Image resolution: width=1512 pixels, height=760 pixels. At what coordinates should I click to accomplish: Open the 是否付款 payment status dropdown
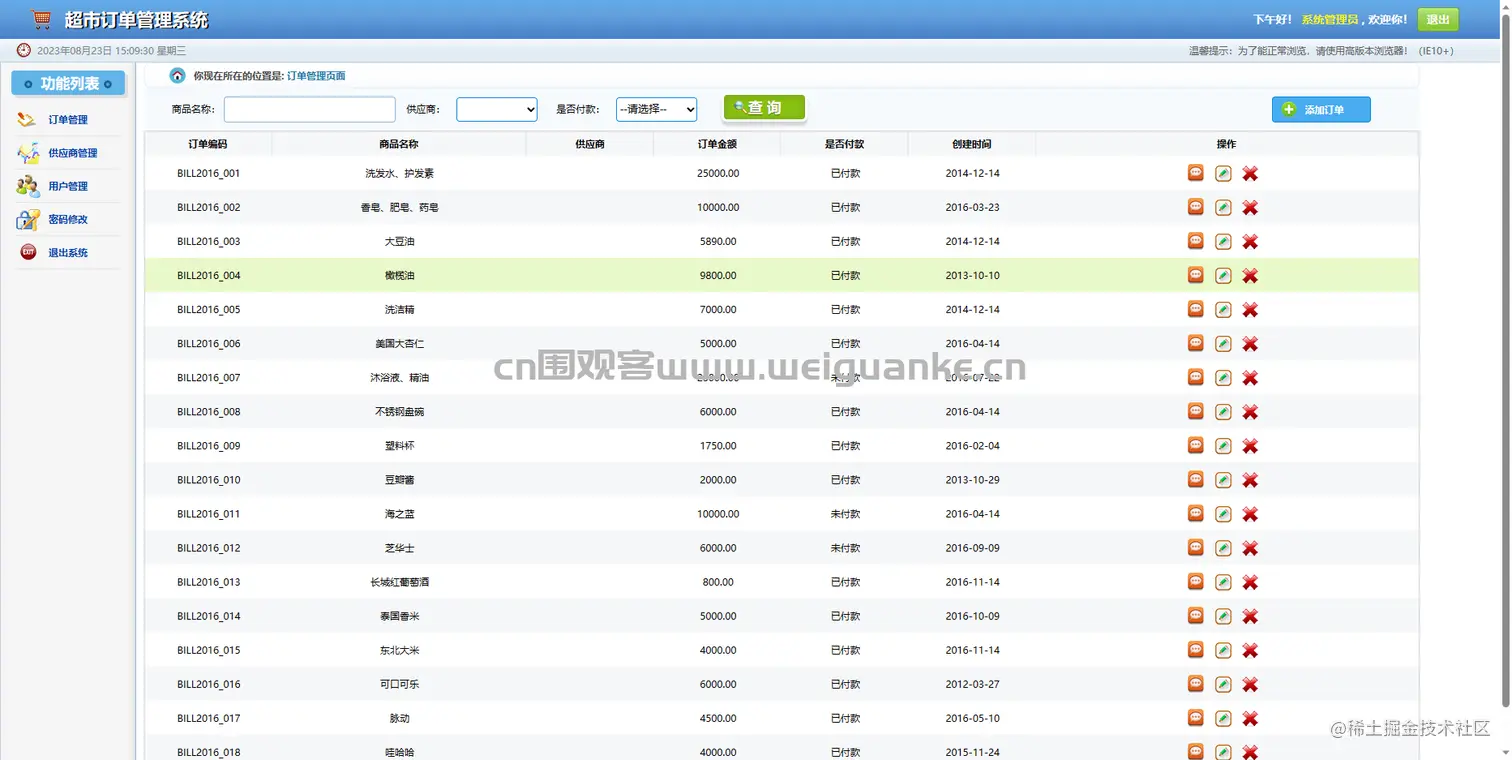[656, 109]
